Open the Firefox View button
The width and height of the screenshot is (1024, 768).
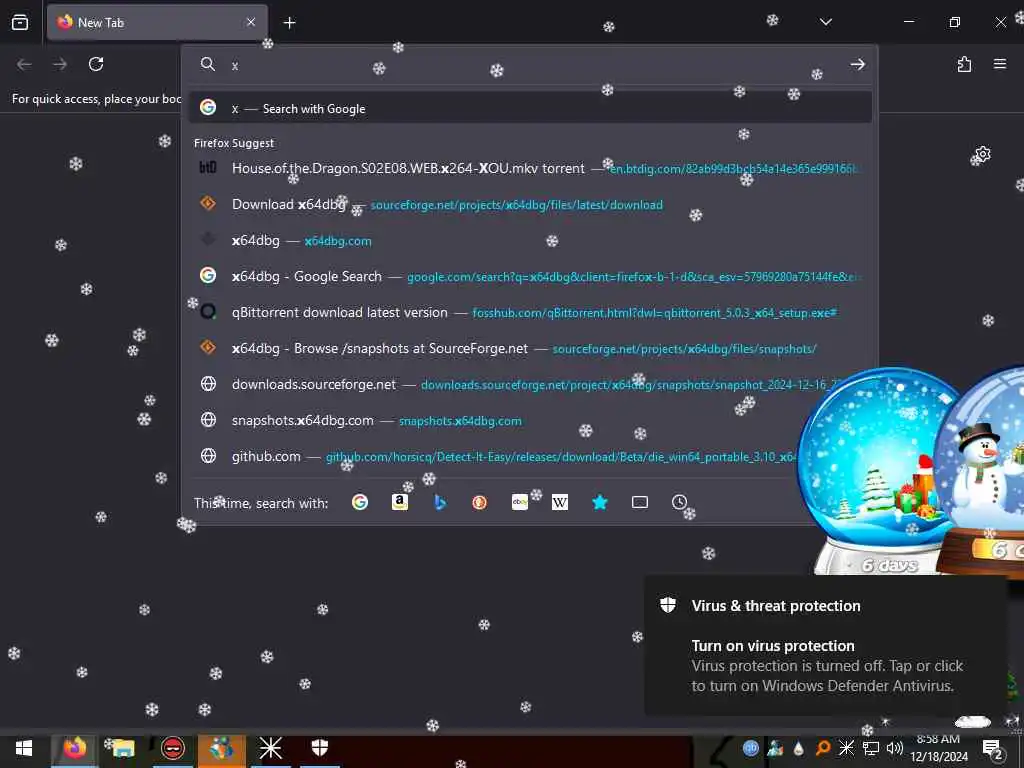[20, 22]
